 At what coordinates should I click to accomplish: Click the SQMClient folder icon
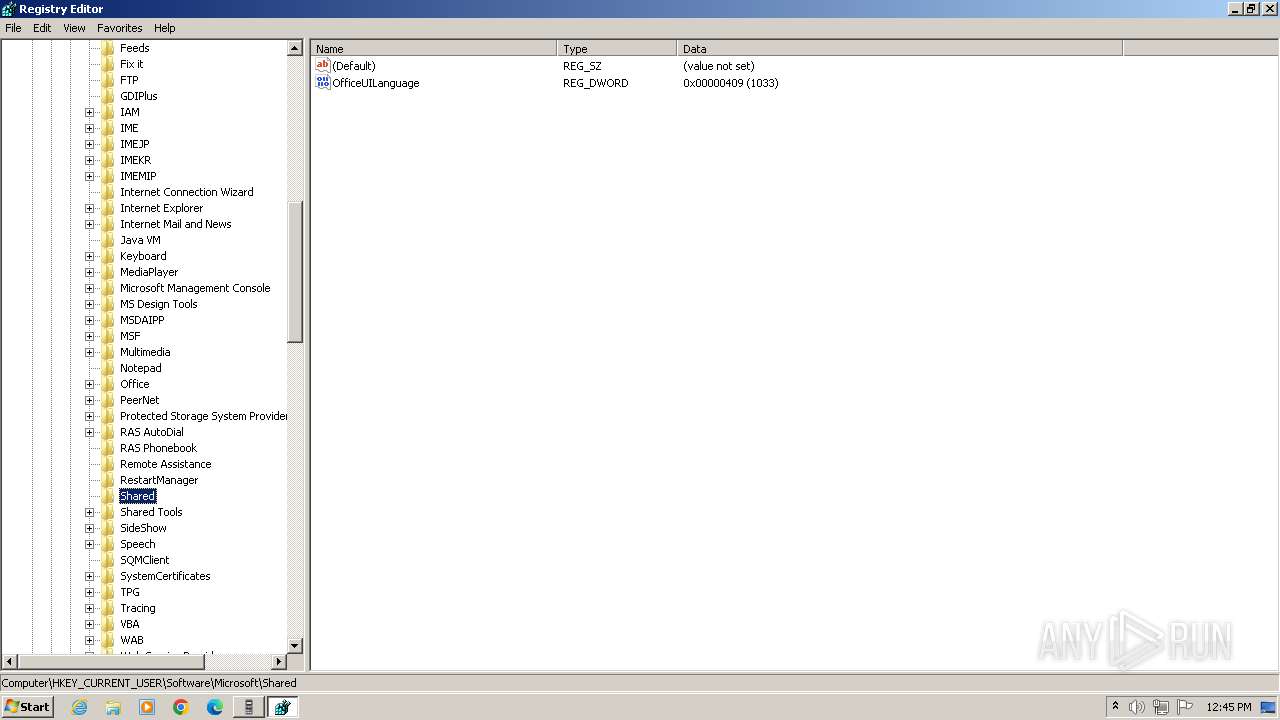point(108,560)
